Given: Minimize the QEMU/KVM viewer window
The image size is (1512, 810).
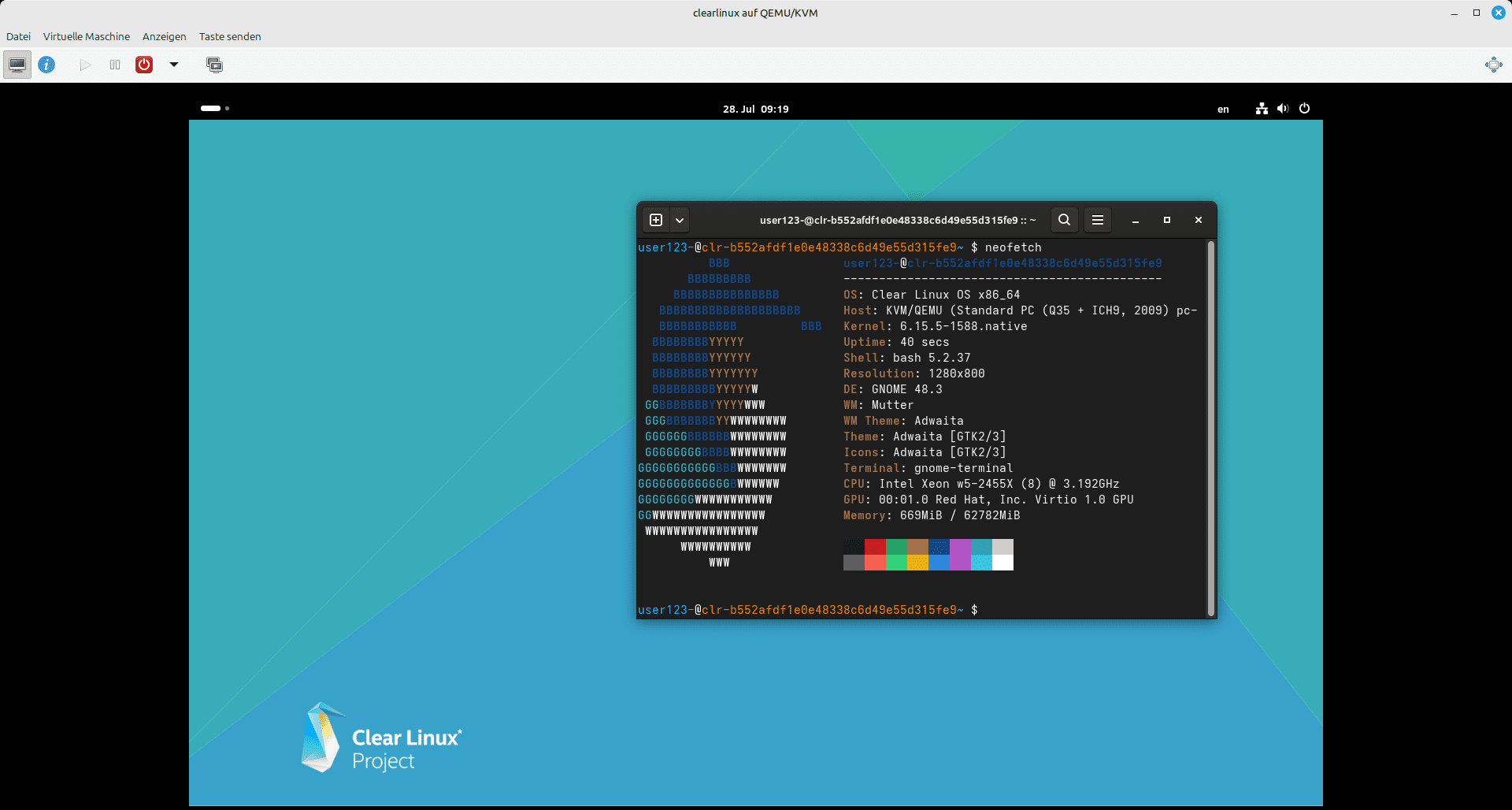Looking at the screenshot, I should (x=1454, y=13).
